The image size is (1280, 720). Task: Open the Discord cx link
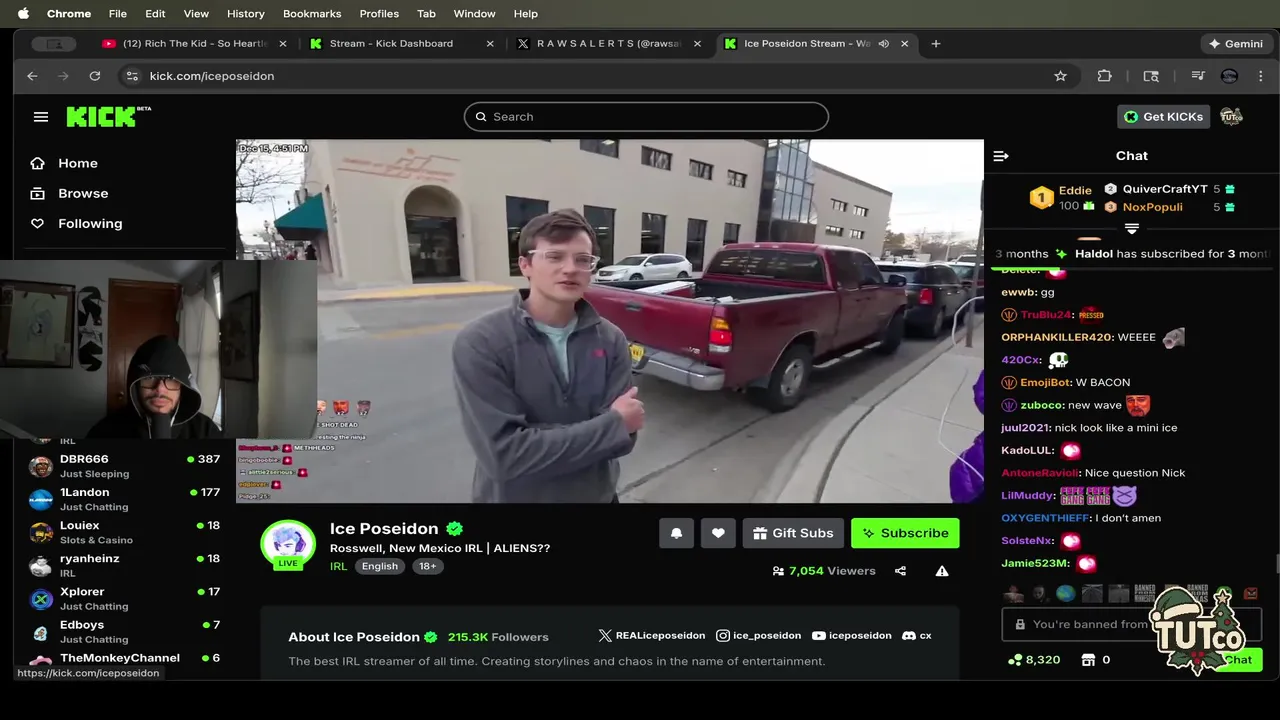point(917,636)
